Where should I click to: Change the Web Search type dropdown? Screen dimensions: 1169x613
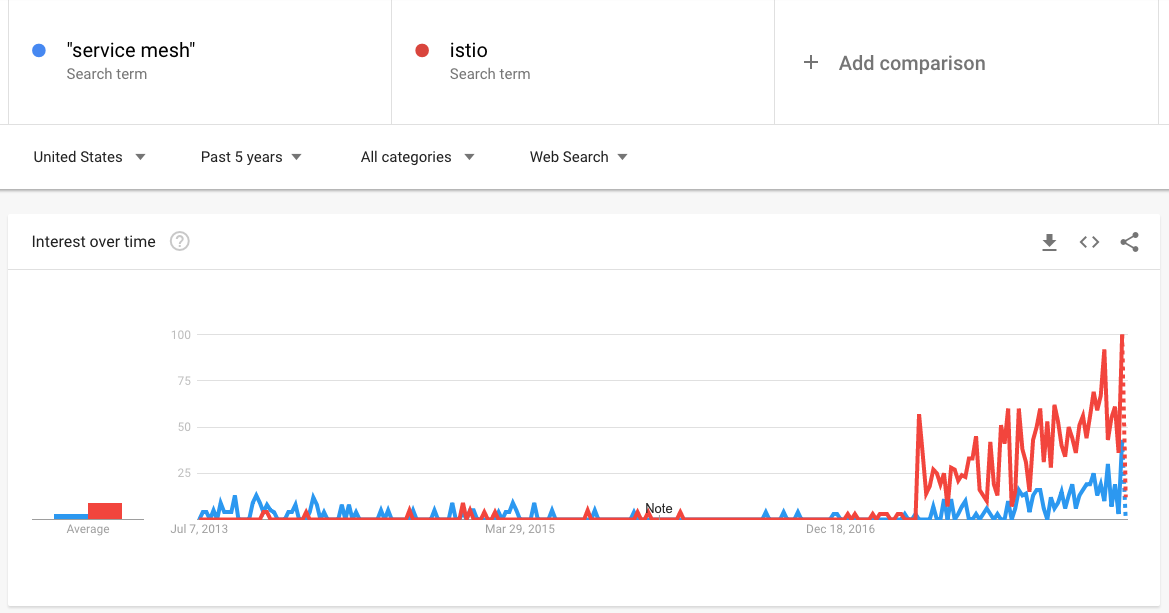[x=579, y=157]
